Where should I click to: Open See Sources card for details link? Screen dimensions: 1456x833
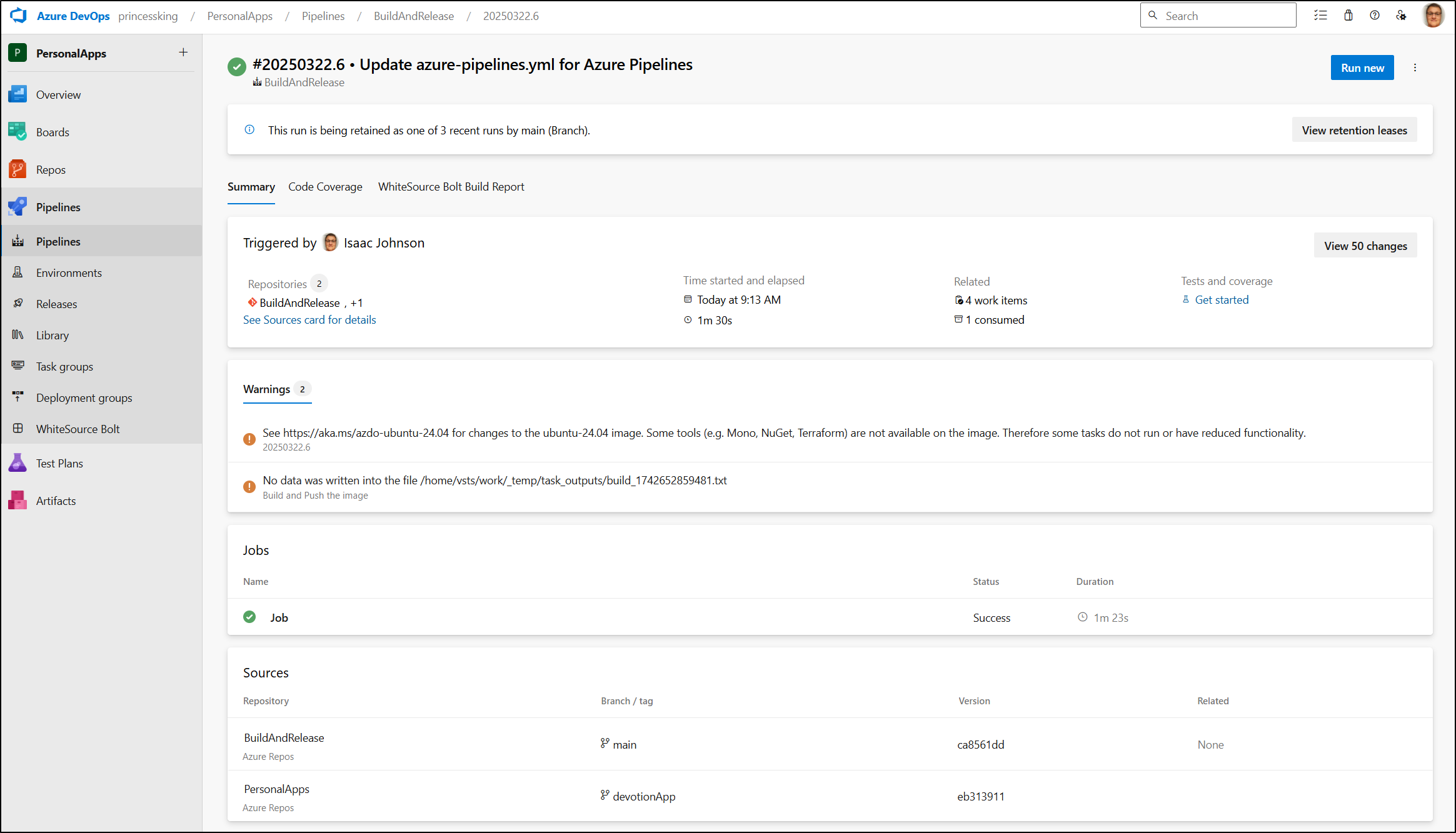309,319
